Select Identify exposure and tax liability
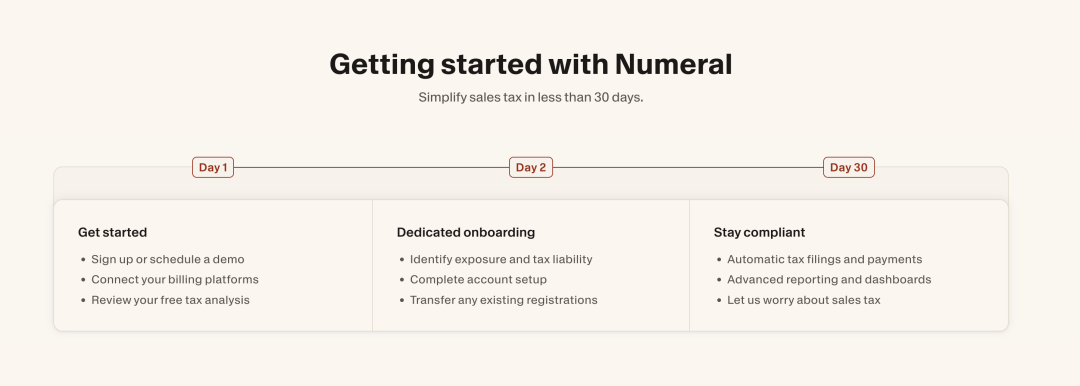 click(501, 260)
